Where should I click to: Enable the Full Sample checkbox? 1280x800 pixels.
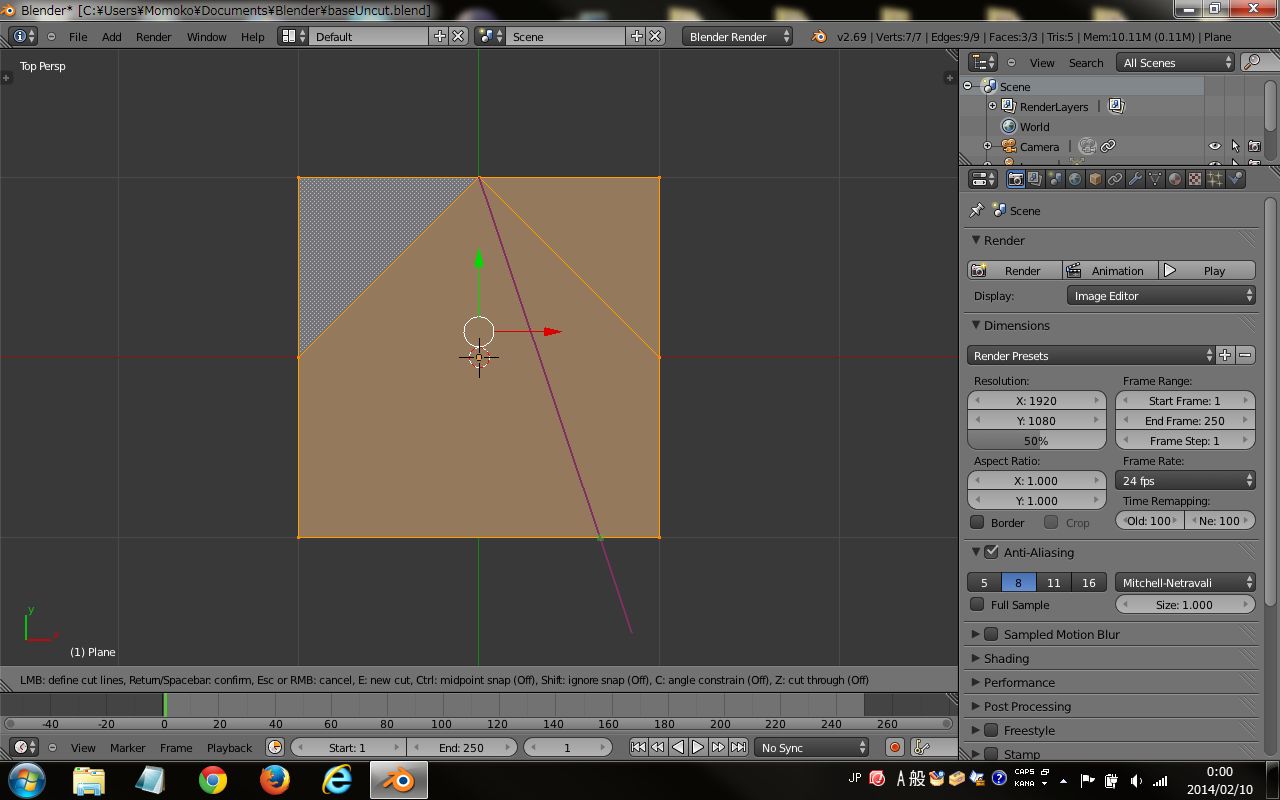978,604
